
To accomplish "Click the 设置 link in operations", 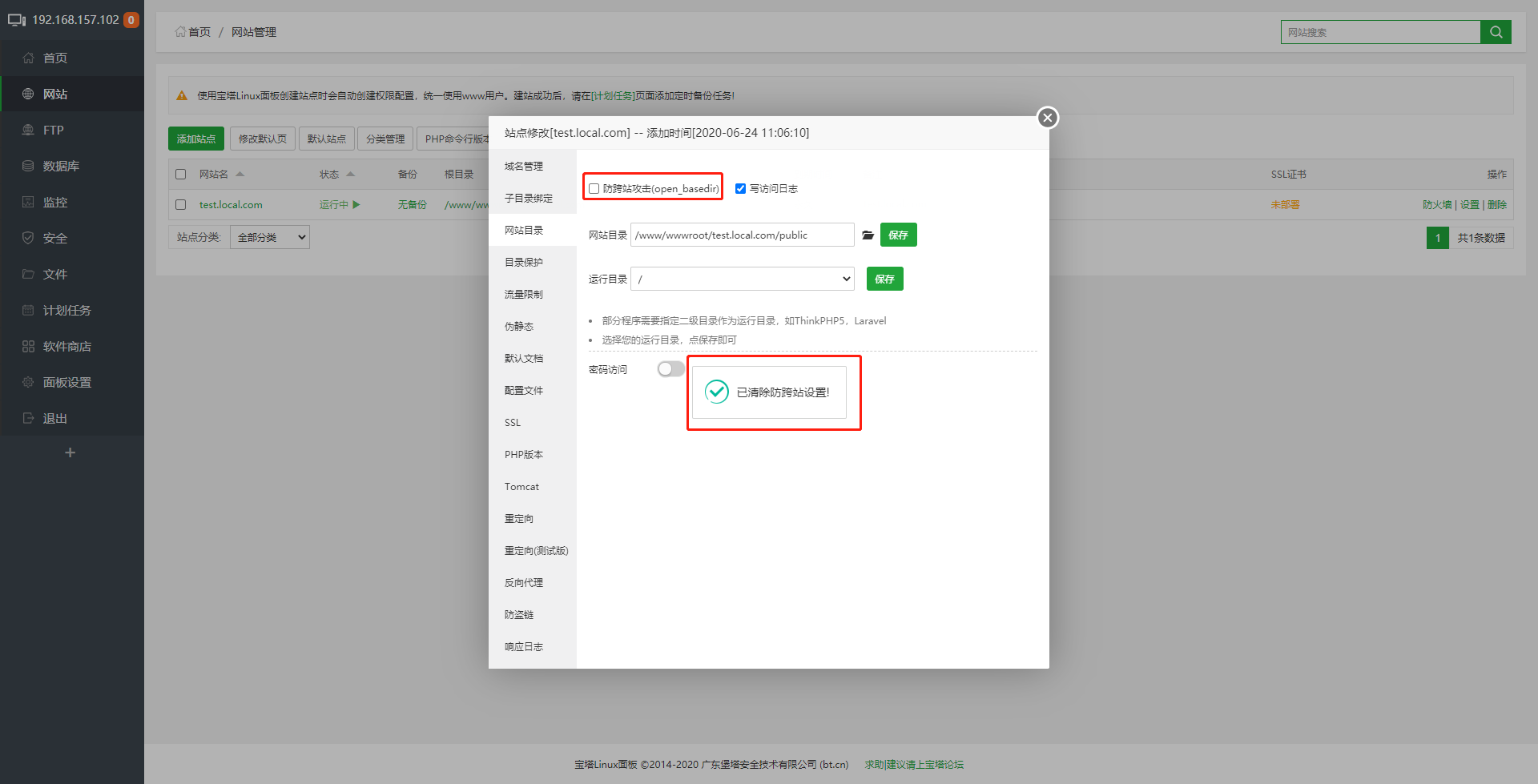I will 1470,204.
